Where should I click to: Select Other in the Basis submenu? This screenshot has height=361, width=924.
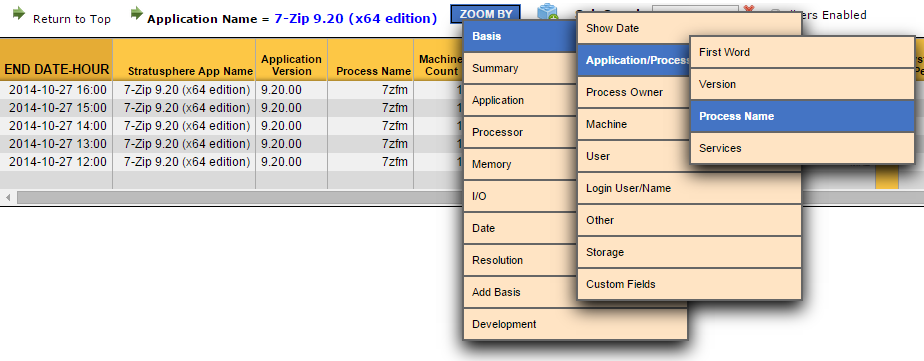[x=689, y=220]
